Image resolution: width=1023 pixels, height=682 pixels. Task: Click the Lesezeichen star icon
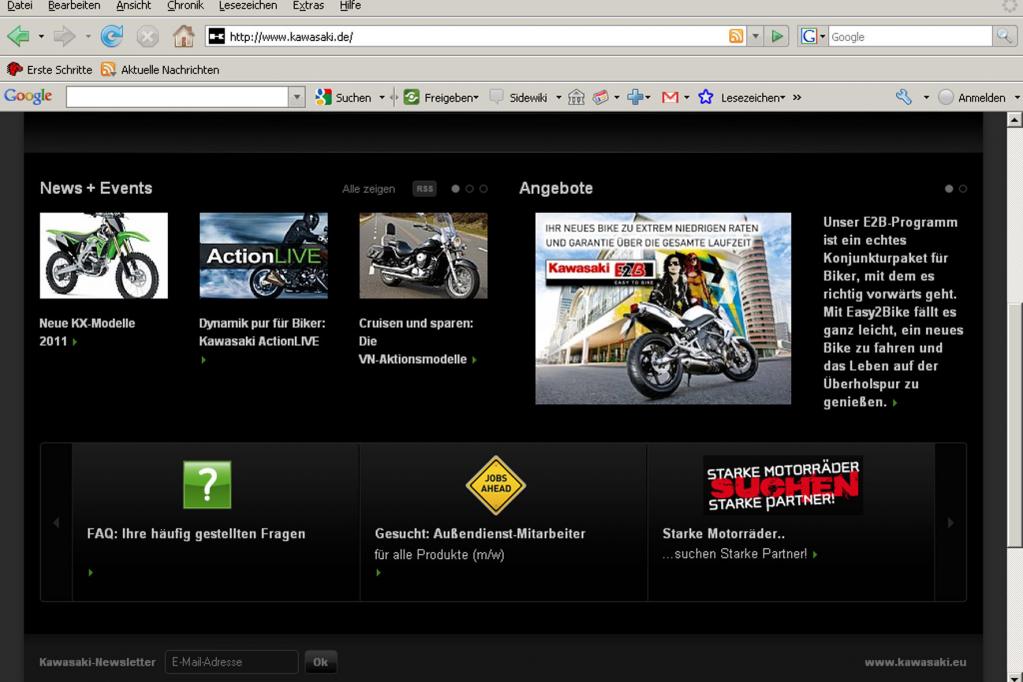(x=706, y=97)
